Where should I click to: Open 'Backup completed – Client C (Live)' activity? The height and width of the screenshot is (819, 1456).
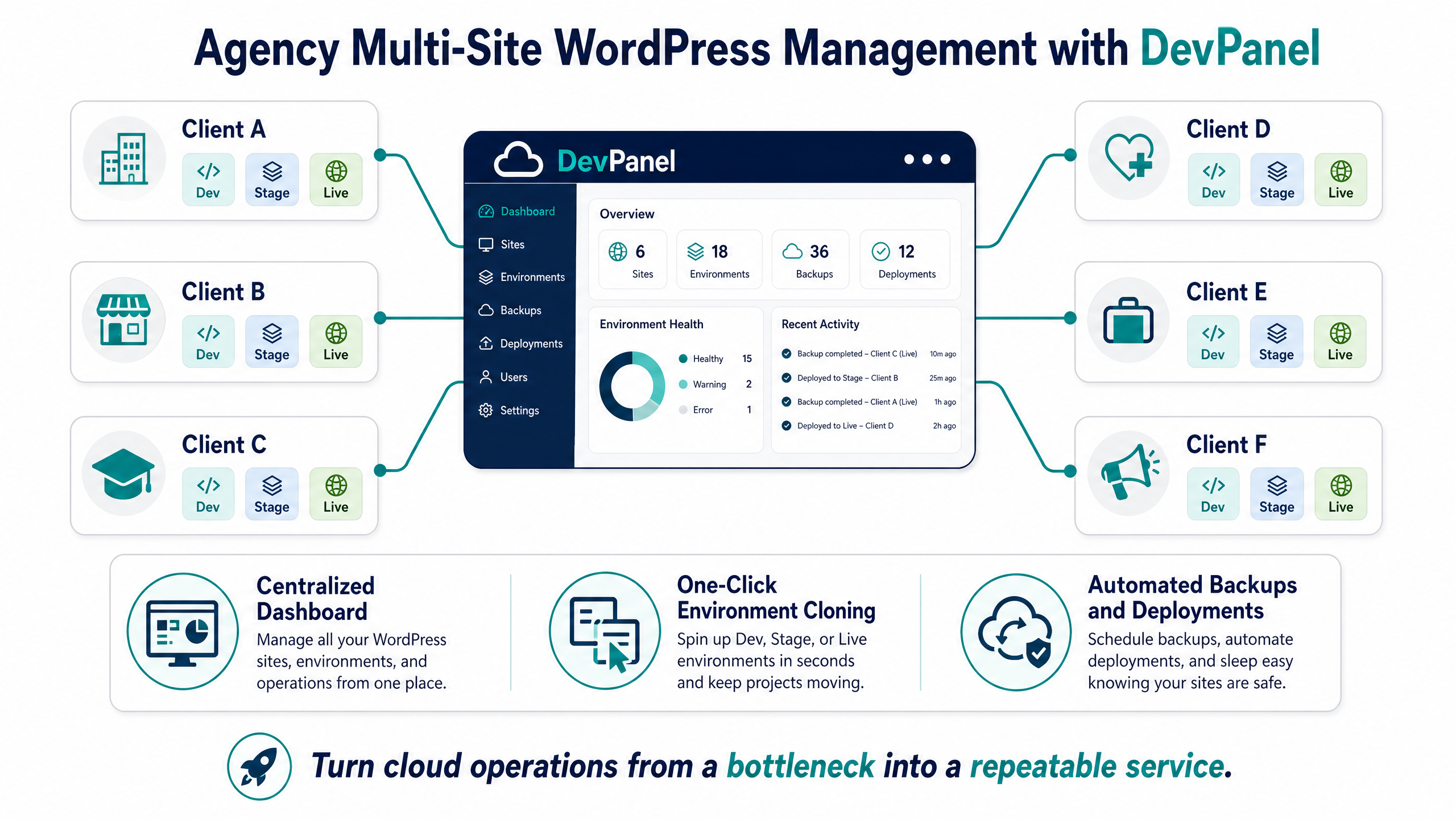[868, 354]
